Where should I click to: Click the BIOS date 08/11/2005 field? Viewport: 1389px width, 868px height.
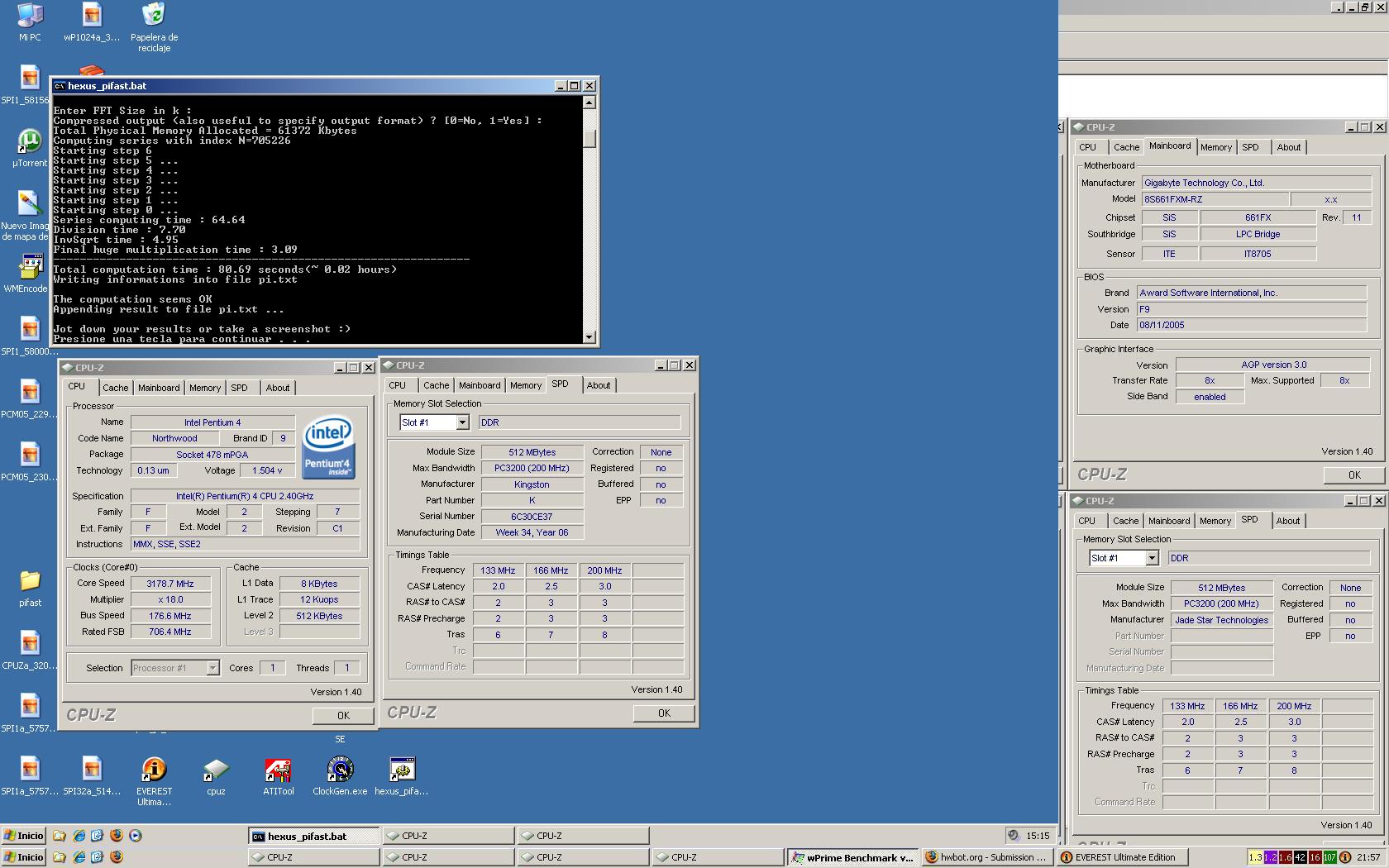pyautogui.click(x=1252, y=325)
